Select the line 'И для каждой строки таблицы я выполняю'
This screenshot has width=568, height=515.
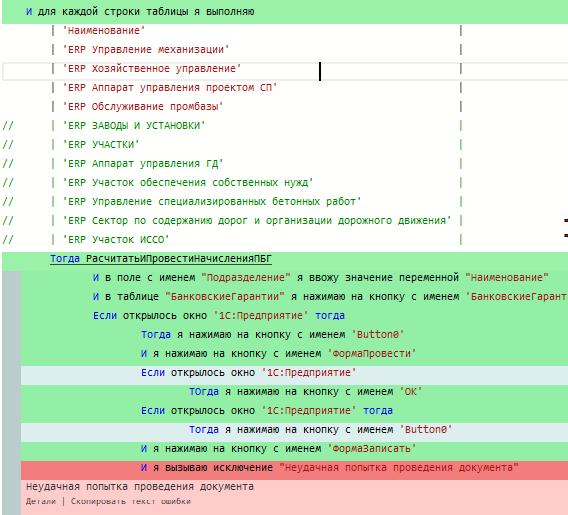[140, 12]
